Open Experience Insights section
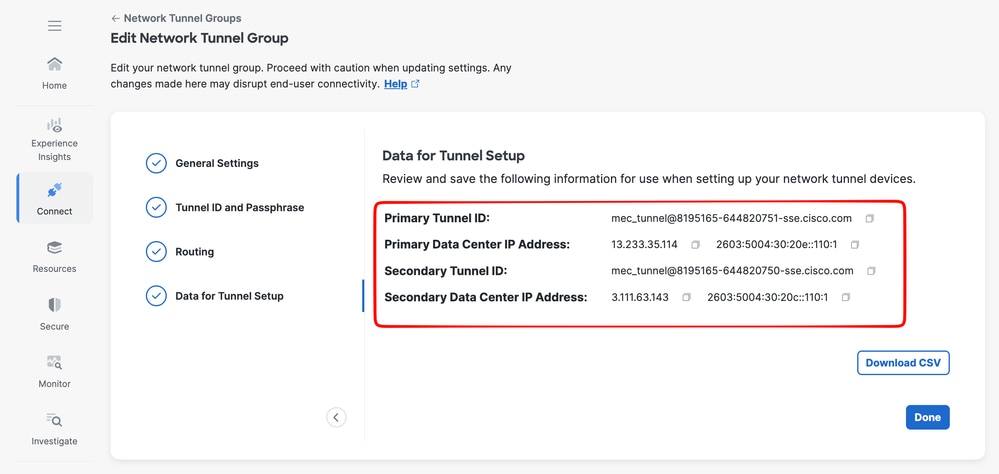The image size is (999, 474). (55, 139)
